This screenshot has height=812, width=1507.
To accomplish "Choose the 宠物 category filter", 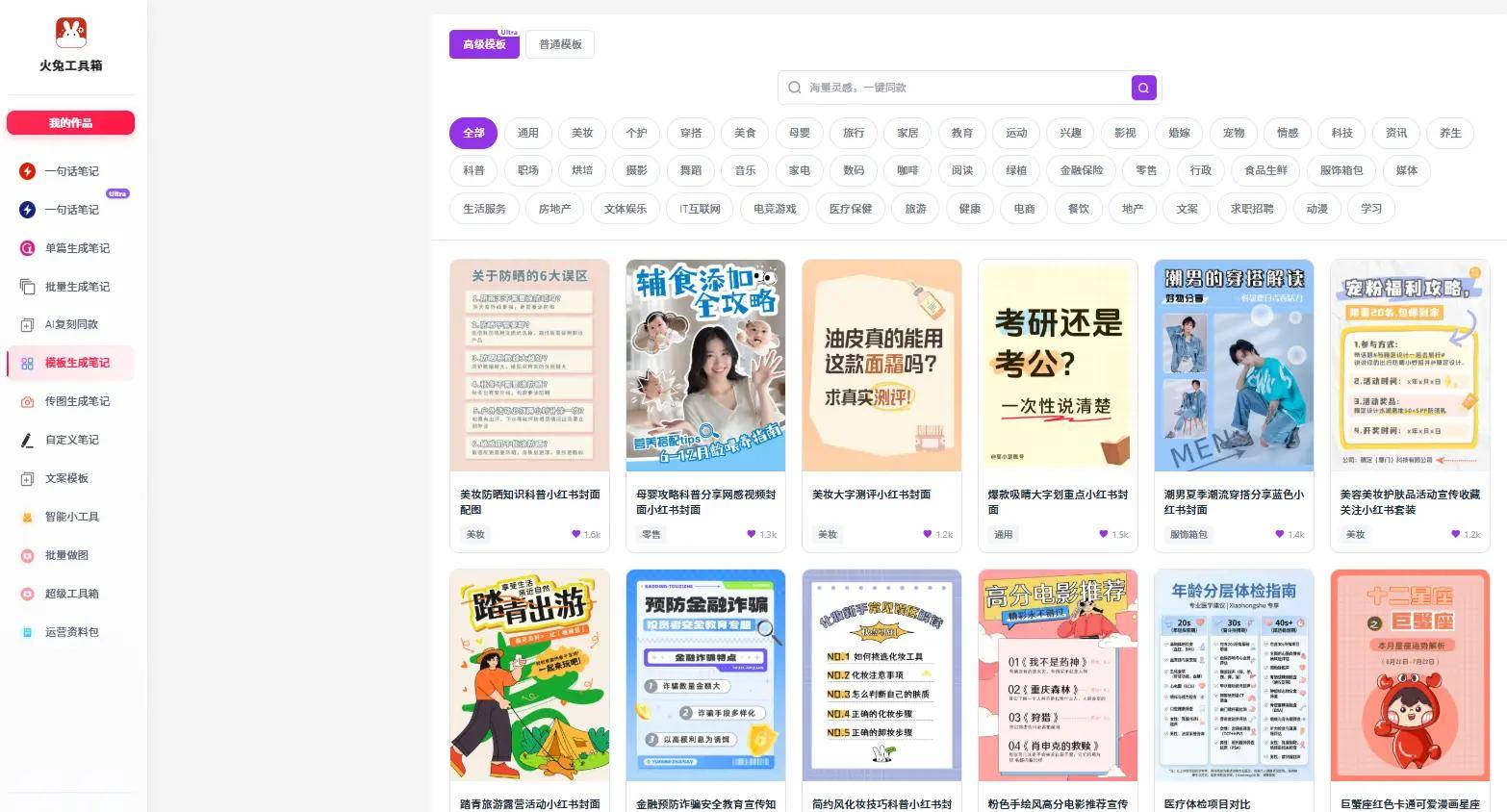I will (x=1233, y=133).
